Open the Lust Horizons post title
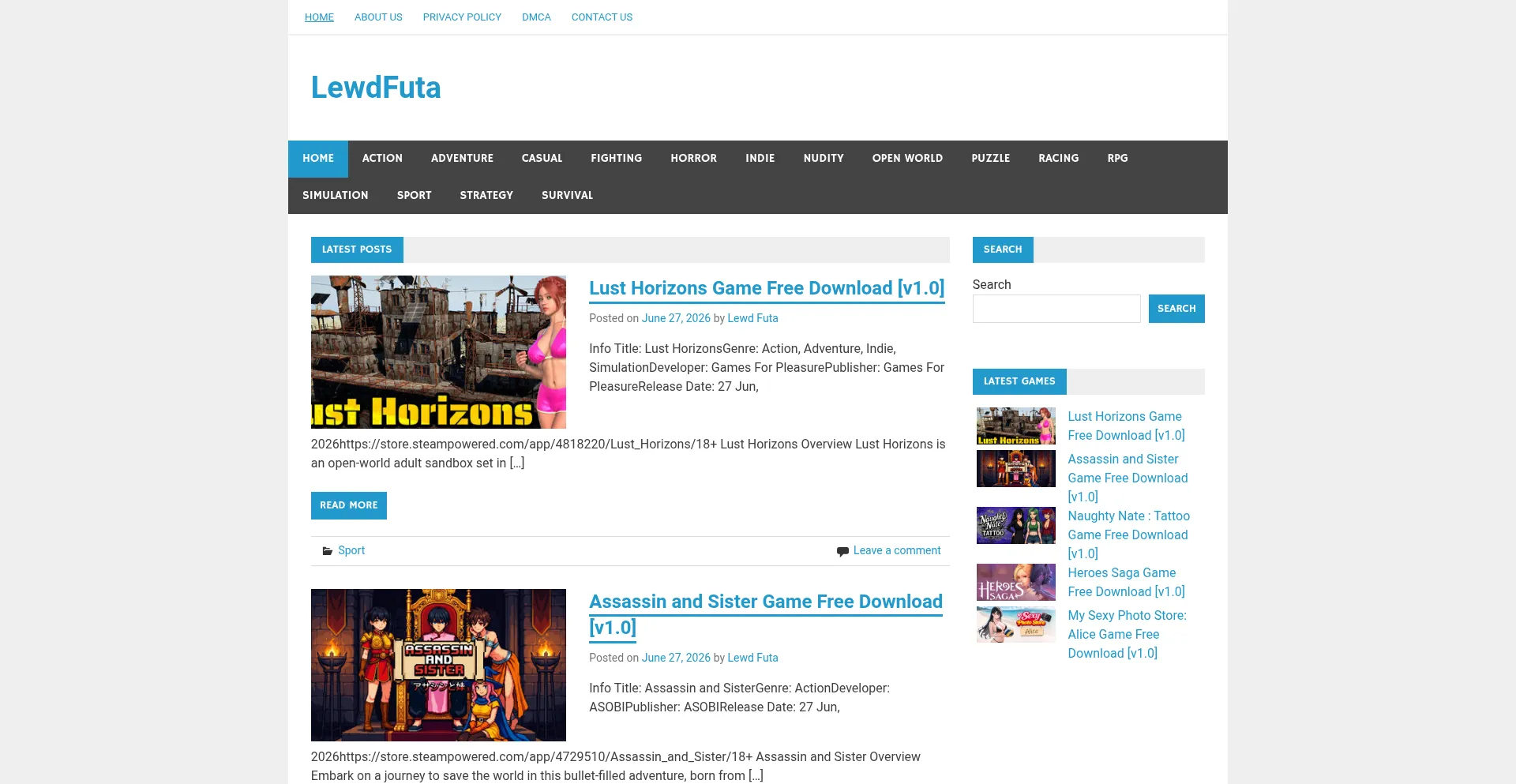1516x784 pixels. pos(767,288)
